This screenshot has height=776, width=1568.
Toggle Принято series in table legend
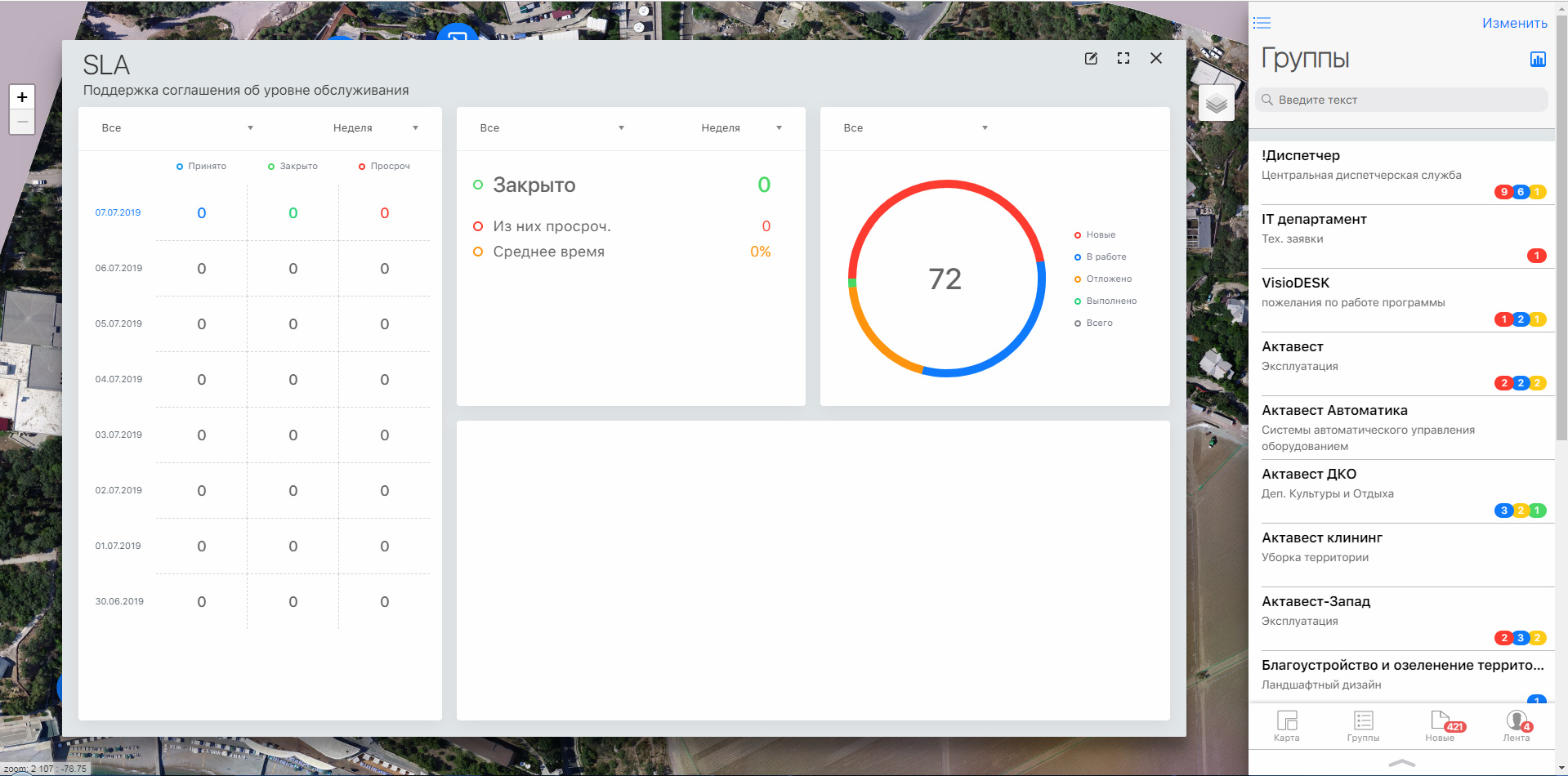[201, 167]
